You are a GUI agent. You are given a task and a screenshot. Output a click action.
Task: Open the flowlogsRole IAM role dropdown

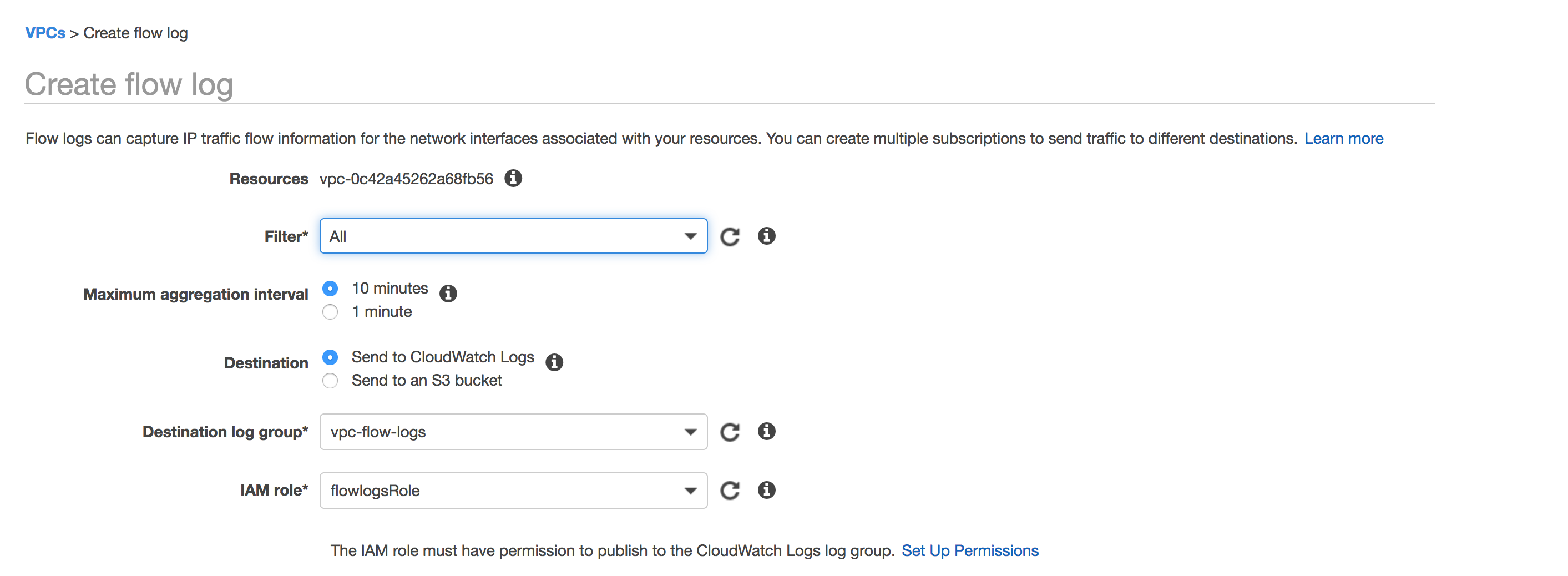(x=513, y=490)
